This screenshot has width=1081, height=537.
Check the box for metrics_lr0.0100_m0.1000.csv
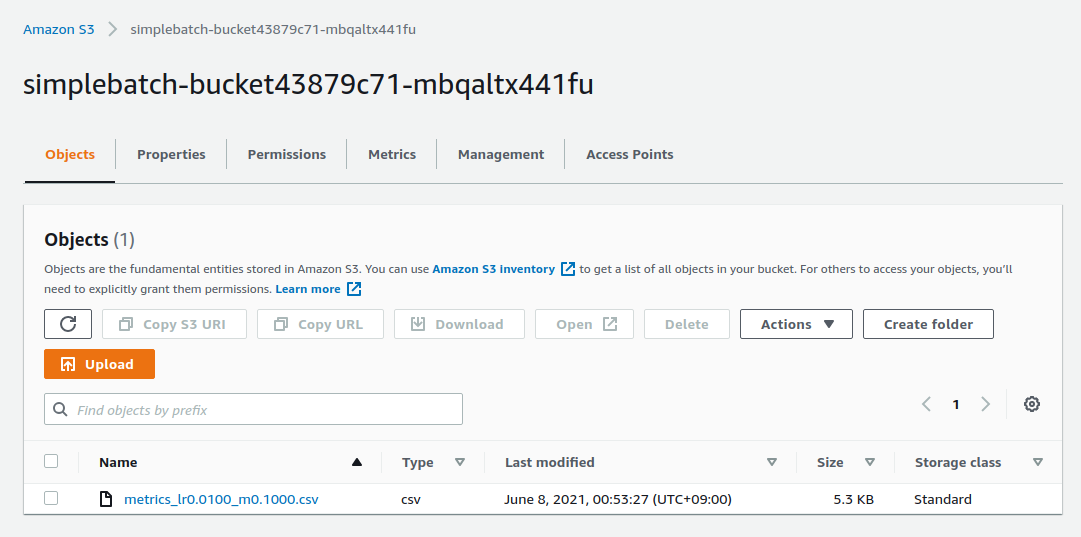point(51,498)
